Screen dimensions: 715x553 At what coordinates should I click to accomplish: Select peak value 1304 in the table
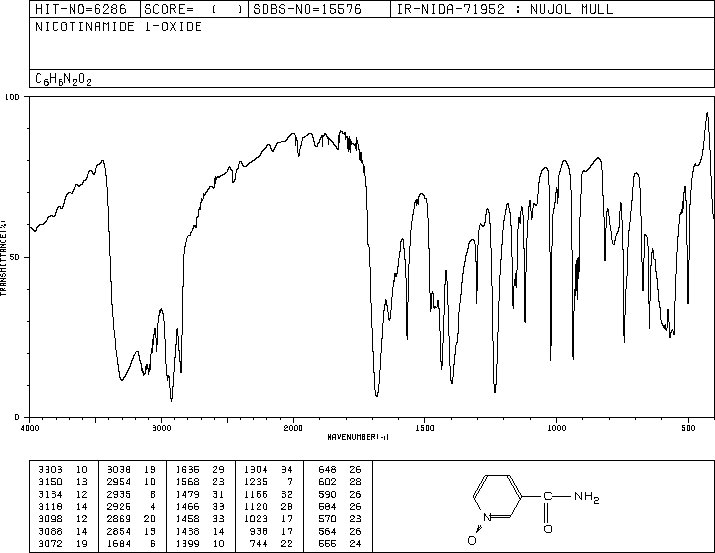tap(256, 469)
